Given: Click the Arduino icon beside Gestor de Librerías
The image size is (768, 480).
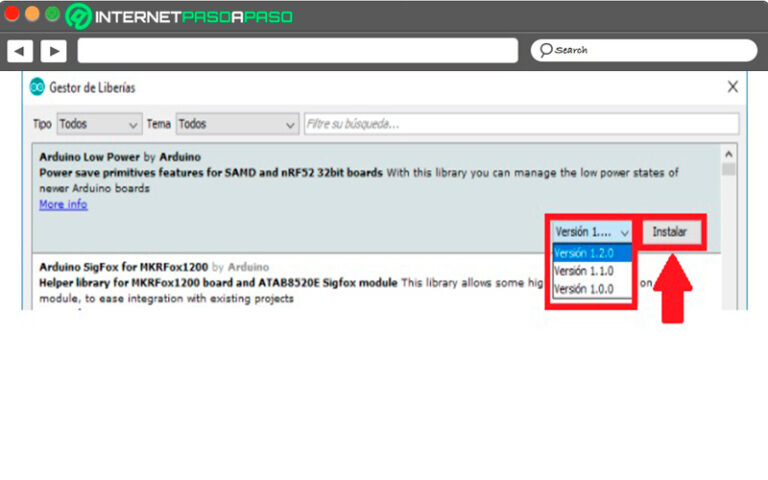Looking at the screenshot, I should tap(37, 87).
